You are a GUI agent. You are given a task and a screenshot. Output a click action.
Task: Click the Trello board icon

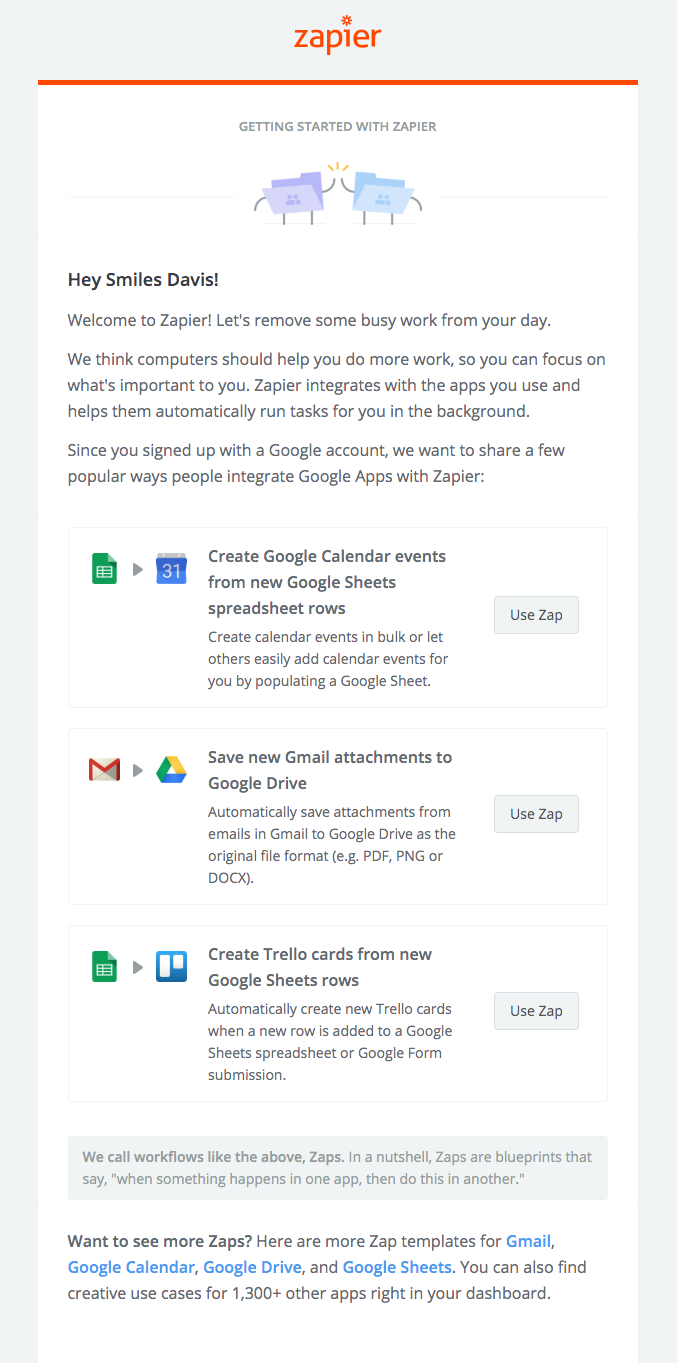coord(171,967)
